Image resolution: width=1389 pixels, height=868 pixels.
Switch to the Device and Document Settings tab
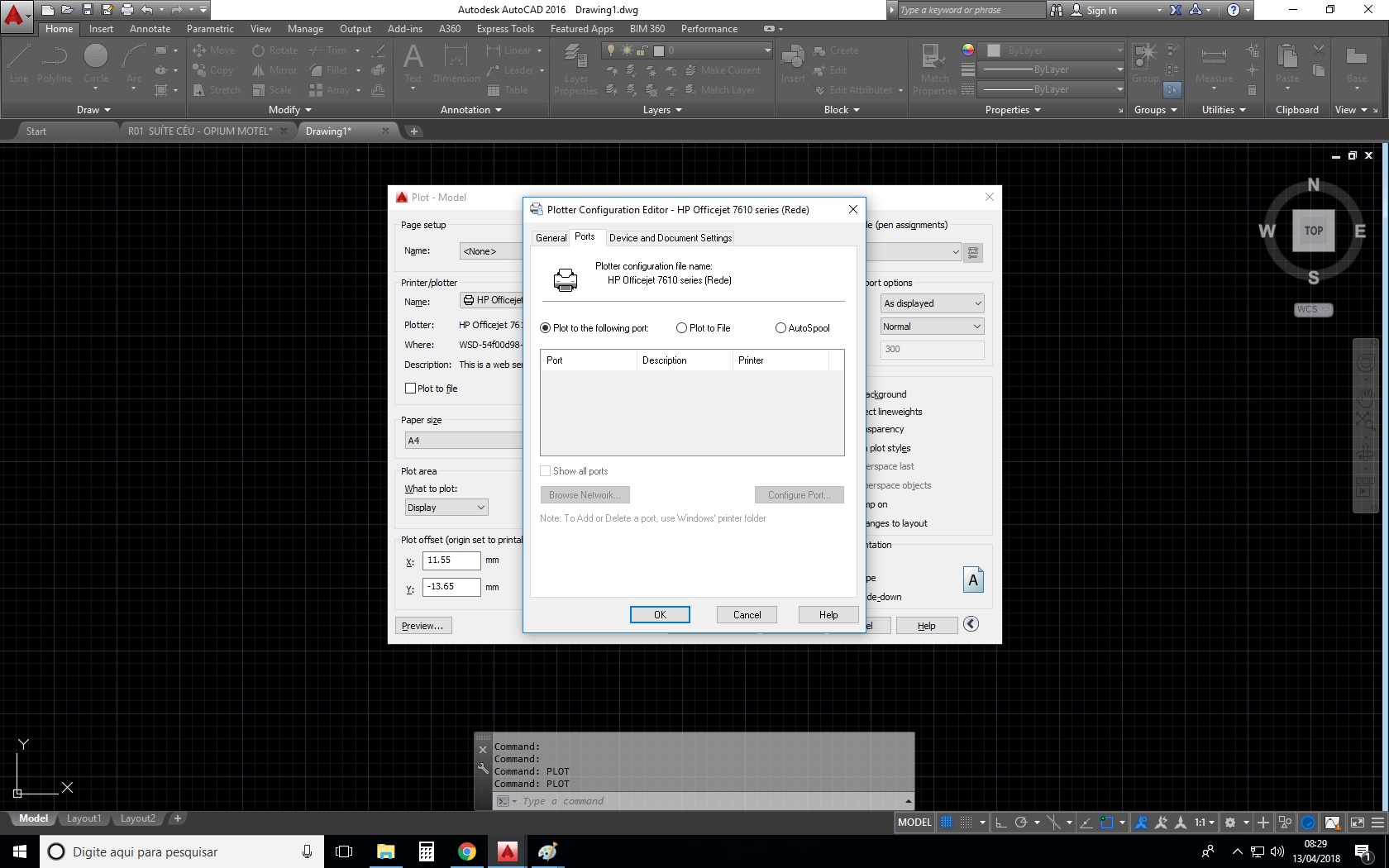point(670,237)
